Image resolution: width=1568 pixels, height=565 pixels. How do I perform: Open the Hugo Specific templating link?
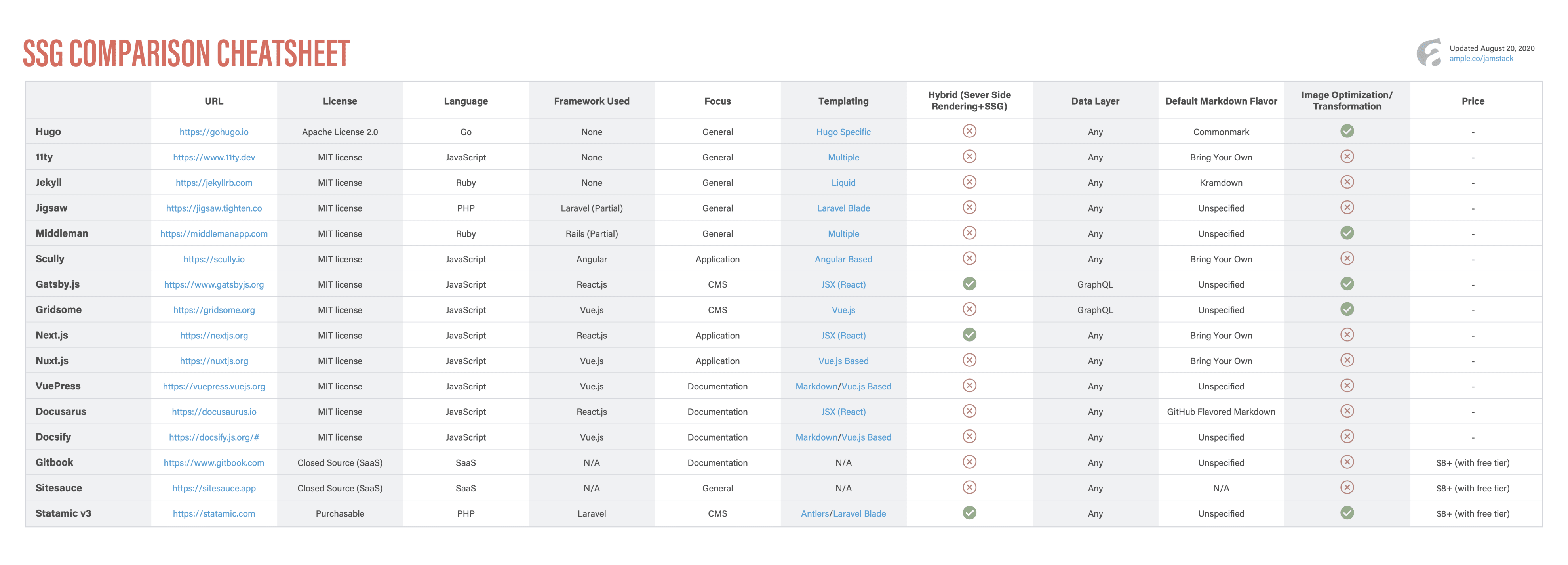point(843,132)
